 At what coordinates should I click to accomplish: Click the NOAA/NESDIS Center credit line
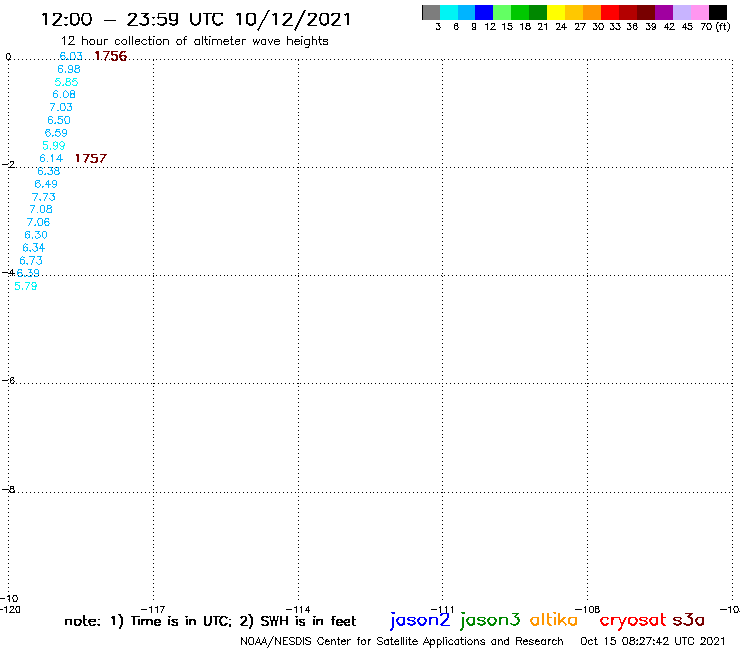click(402, 642)
